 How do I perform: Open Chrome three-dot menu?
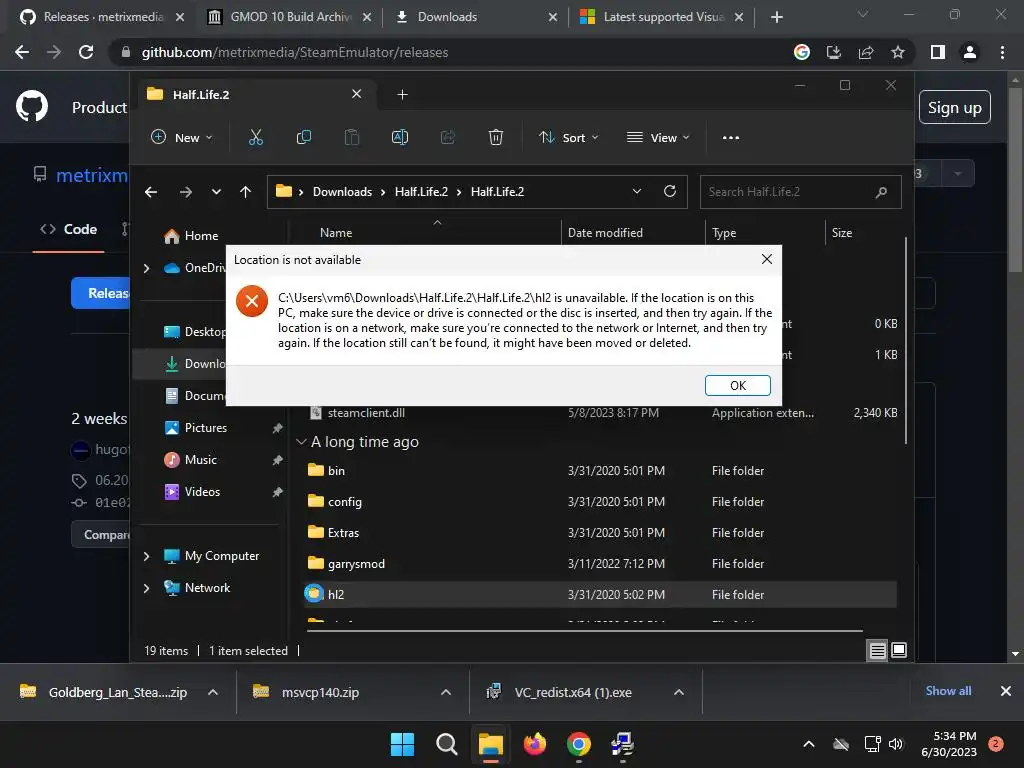click(1002, 52)
